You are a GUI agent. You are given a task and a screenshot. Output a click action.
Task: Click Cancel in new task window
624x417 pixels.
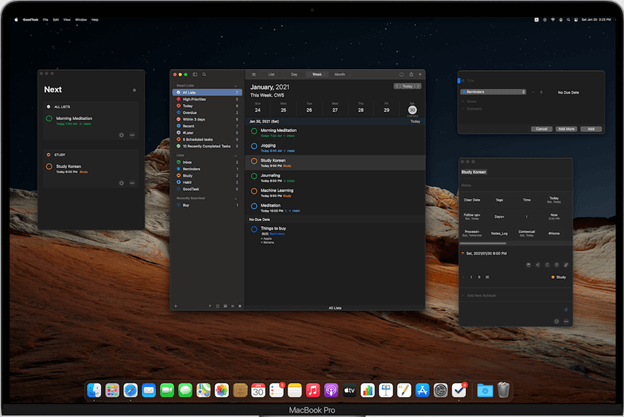[541, 129]
